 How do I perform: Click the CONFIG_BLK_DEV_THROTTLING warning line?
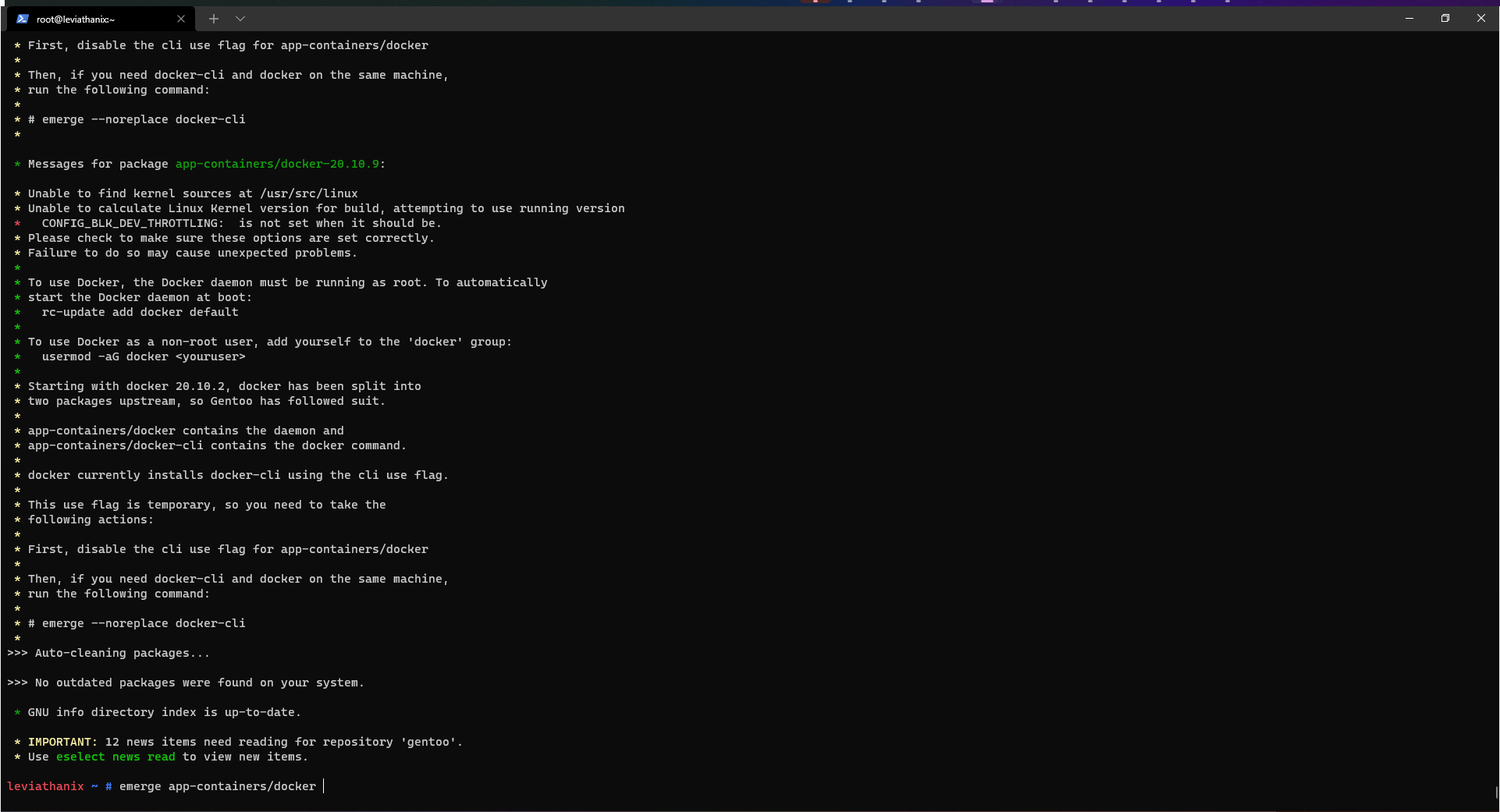(226, 223)
